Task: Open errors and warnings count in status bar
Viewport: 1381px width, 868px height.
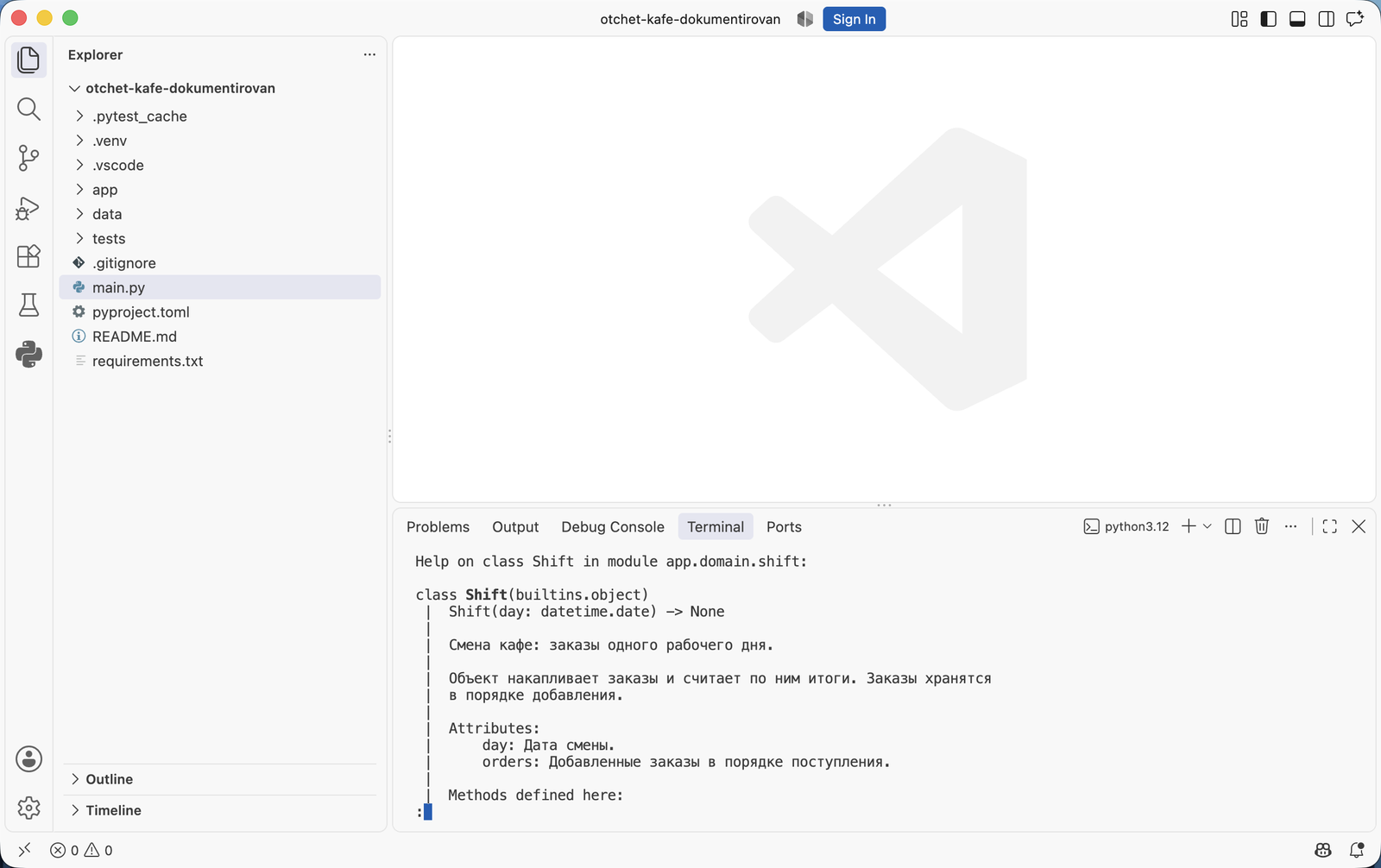Action: [x=81, y=850]
